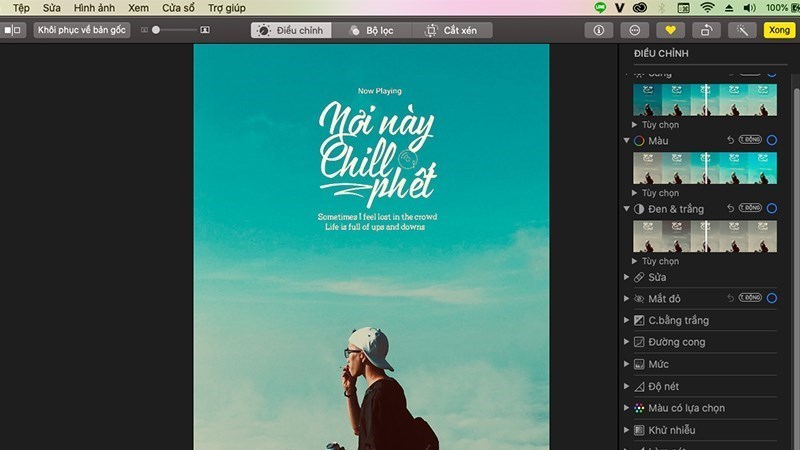Toggle the Màu adjustment blue circle
Image resolution: width=800 pixels, height=450 pixels.
(772, 140)
